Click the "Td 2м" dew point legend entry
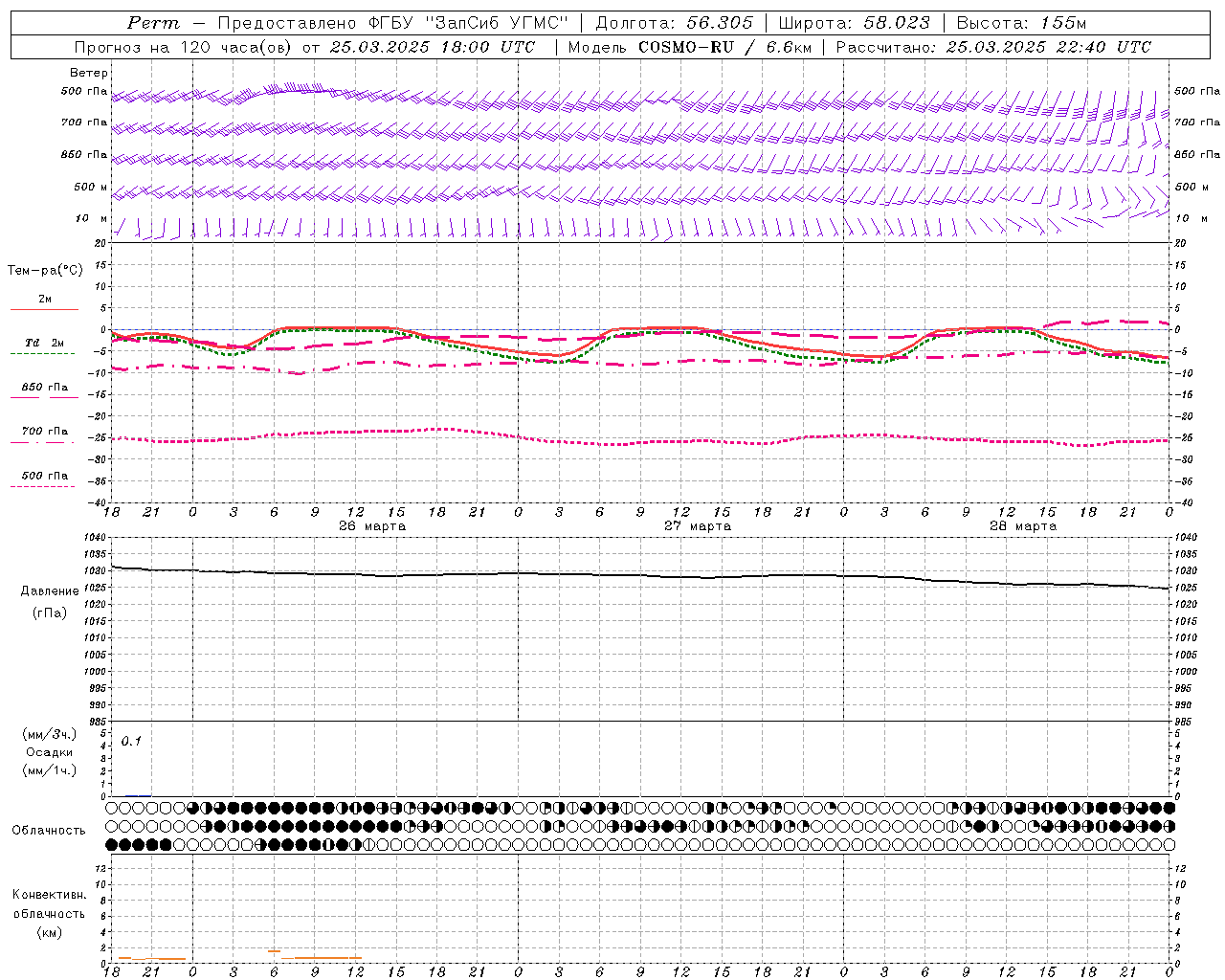 click(x=45, y=343)
